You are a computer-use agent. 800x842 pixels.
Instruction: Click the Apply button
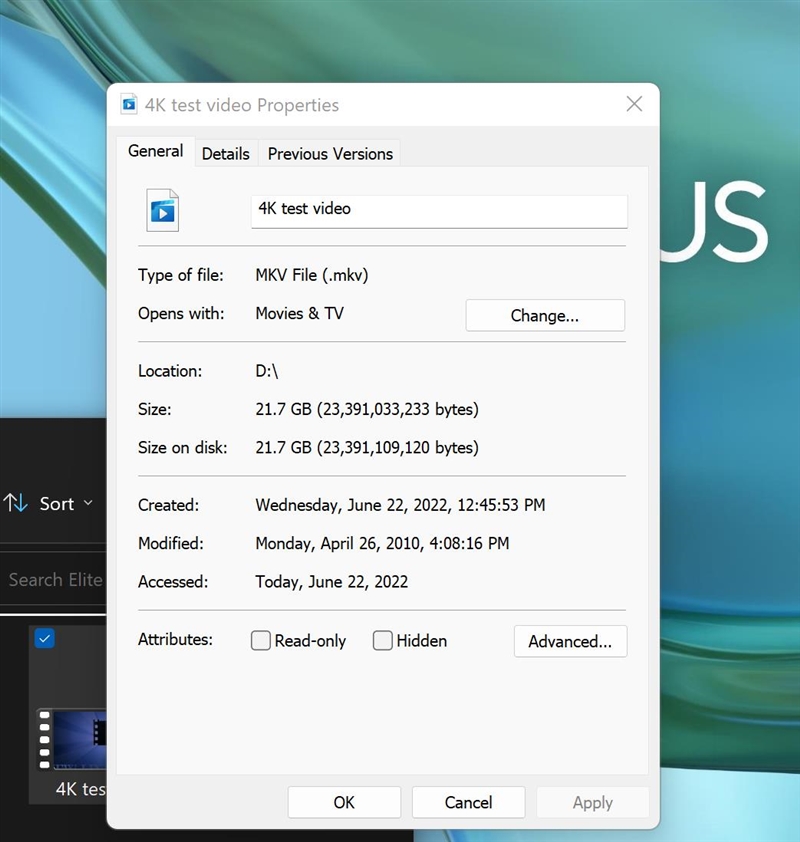[x=593, y=802]
